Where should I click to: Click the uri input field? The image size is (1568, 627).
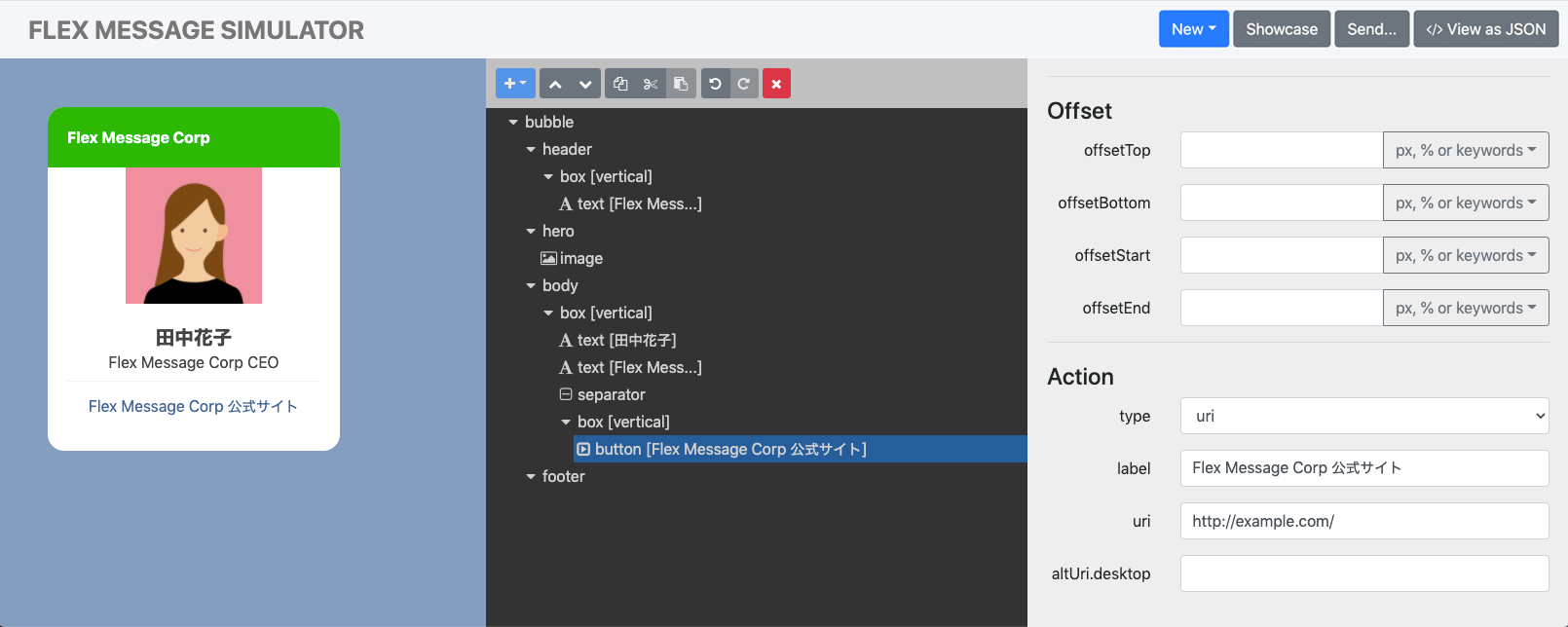[x=1363, y=521]
